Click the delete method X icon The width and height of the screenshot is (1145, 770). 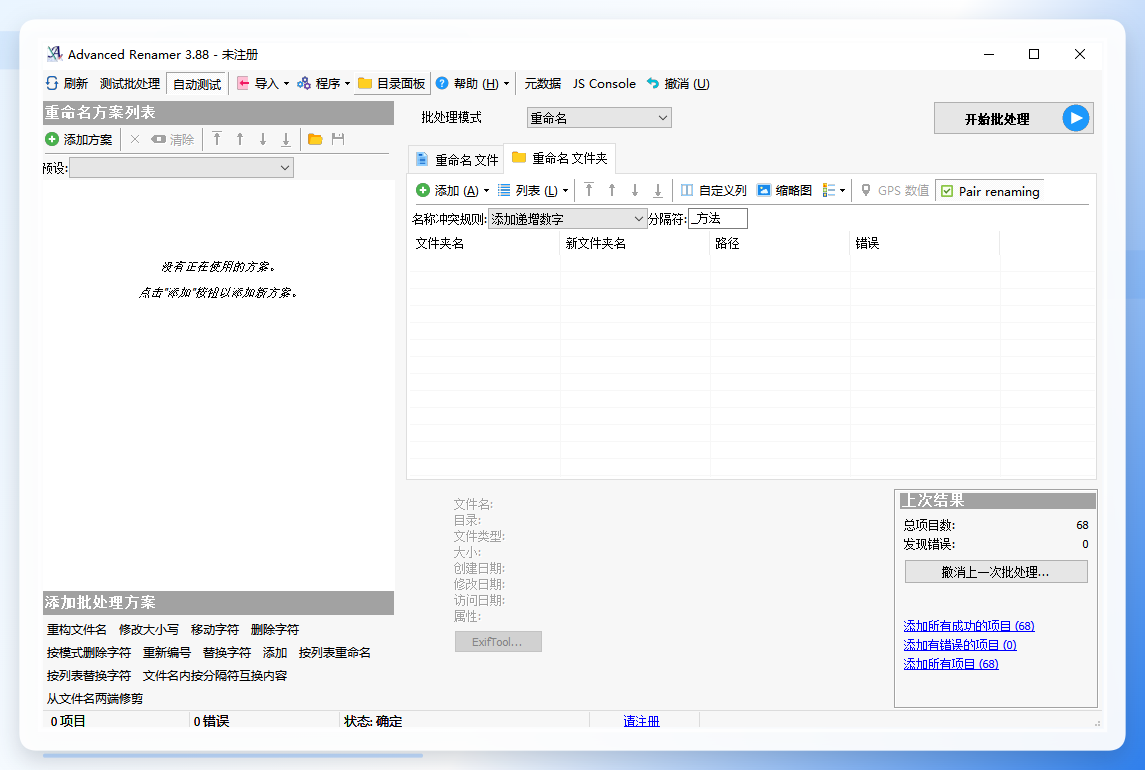[x=134, y=139]
